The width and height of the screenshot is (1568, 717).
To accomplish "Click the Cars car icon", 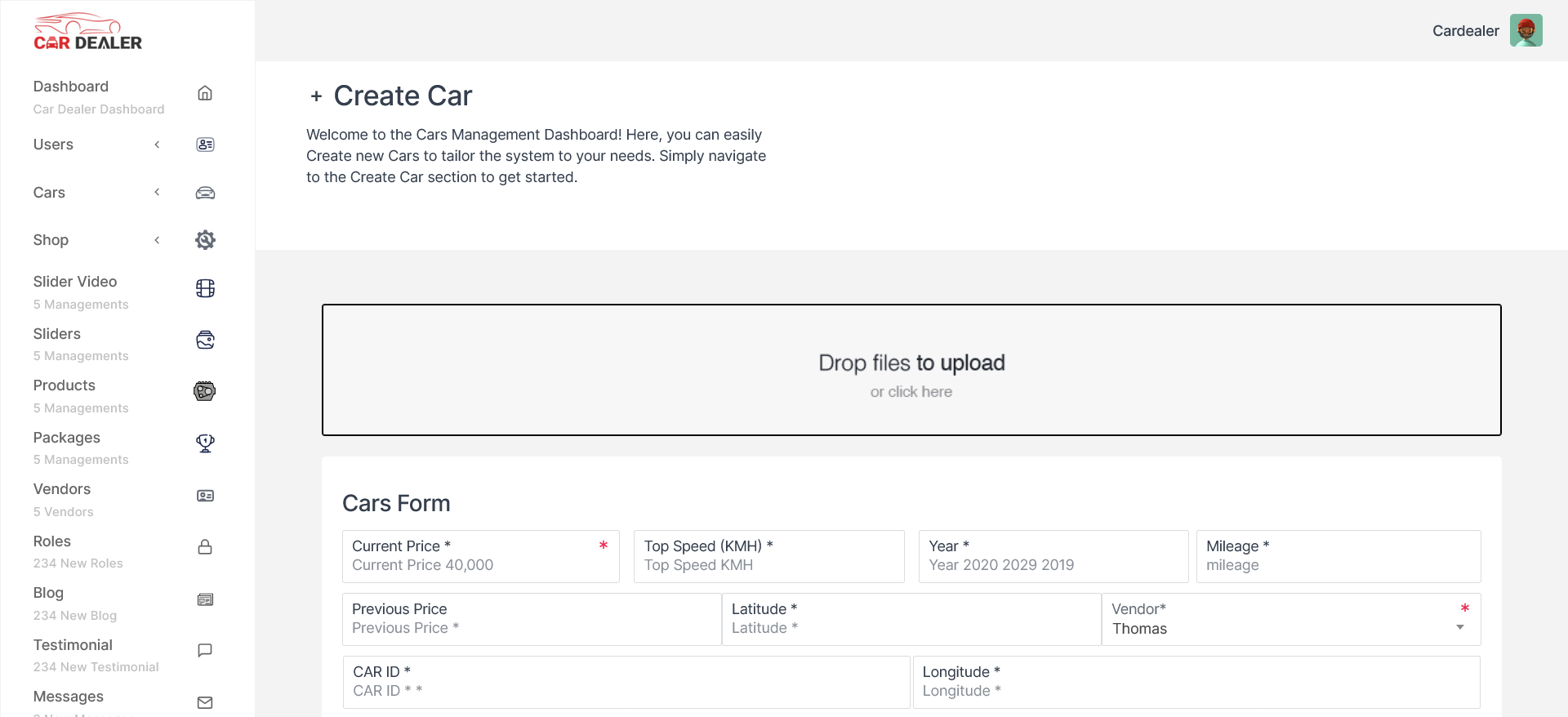I will coord(205,193).
